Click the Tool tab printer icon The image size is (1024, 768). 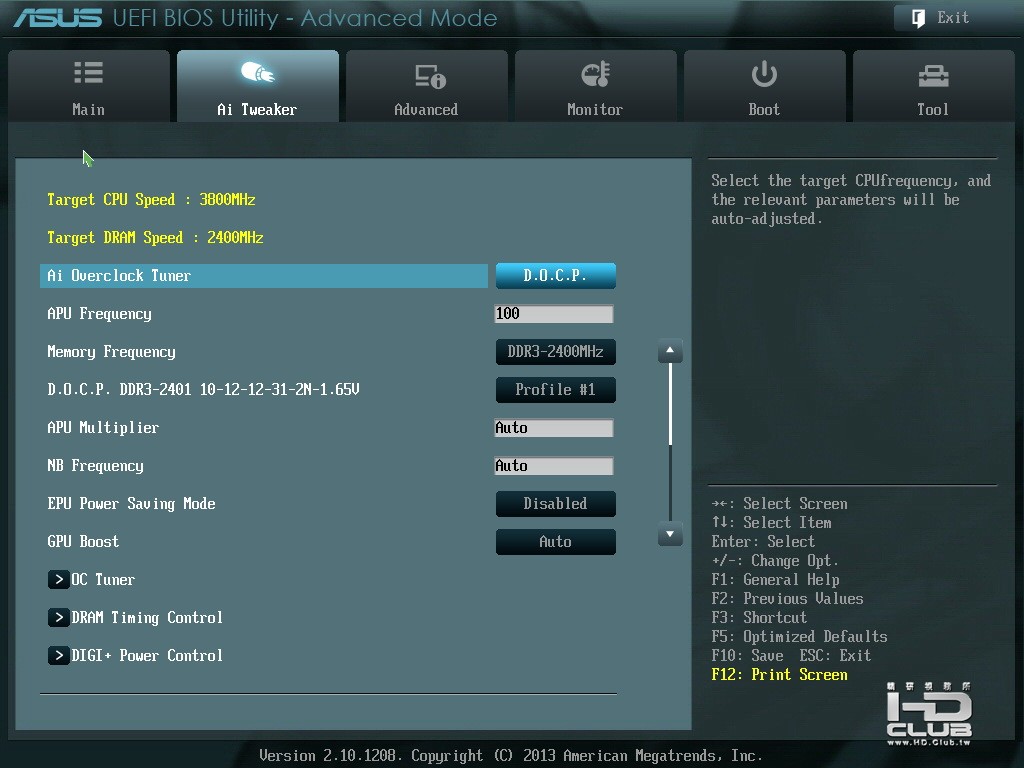(933, 76)
